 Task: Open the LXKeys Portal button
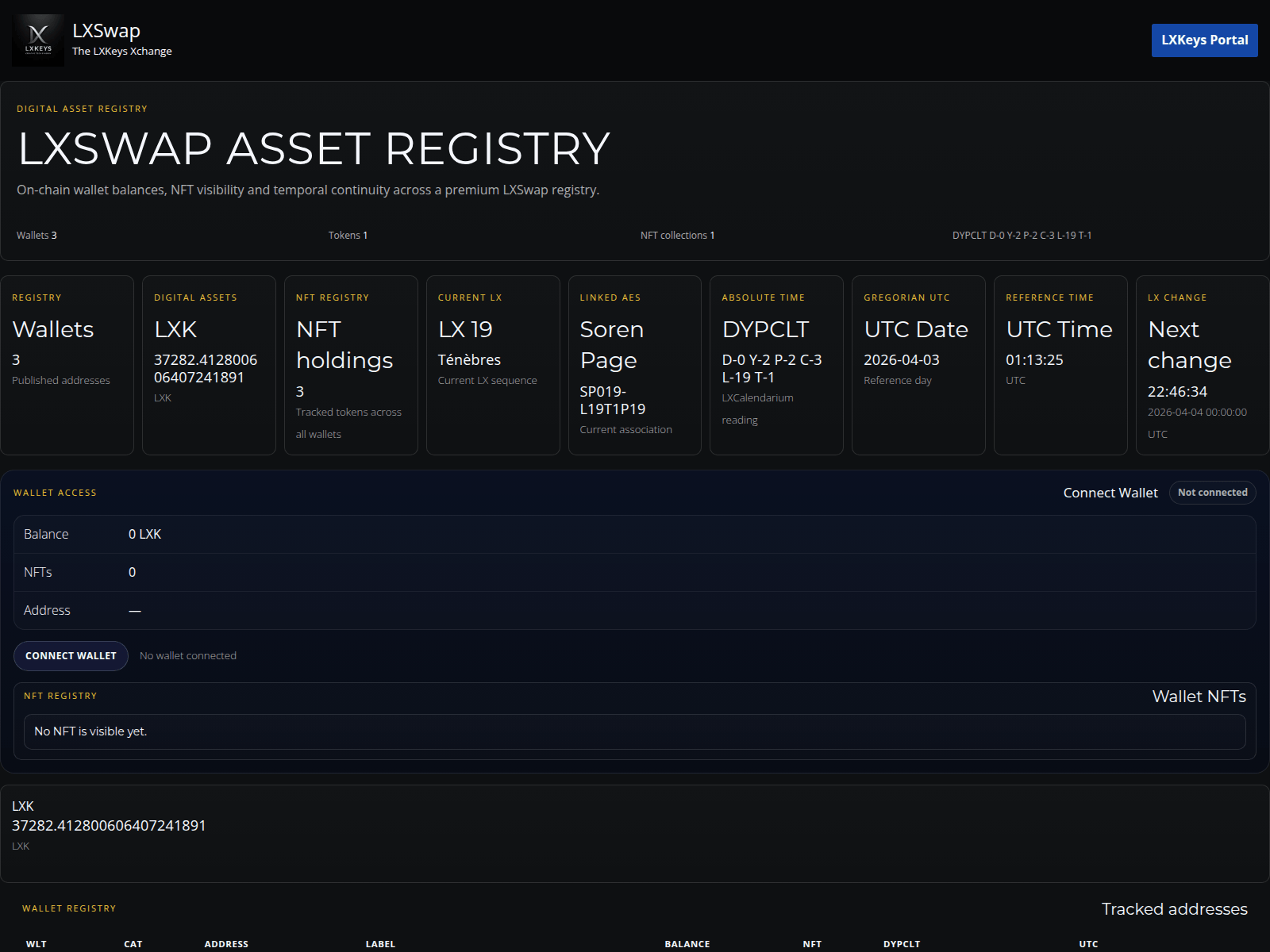pyautogui.click(x=1204, y=40)
